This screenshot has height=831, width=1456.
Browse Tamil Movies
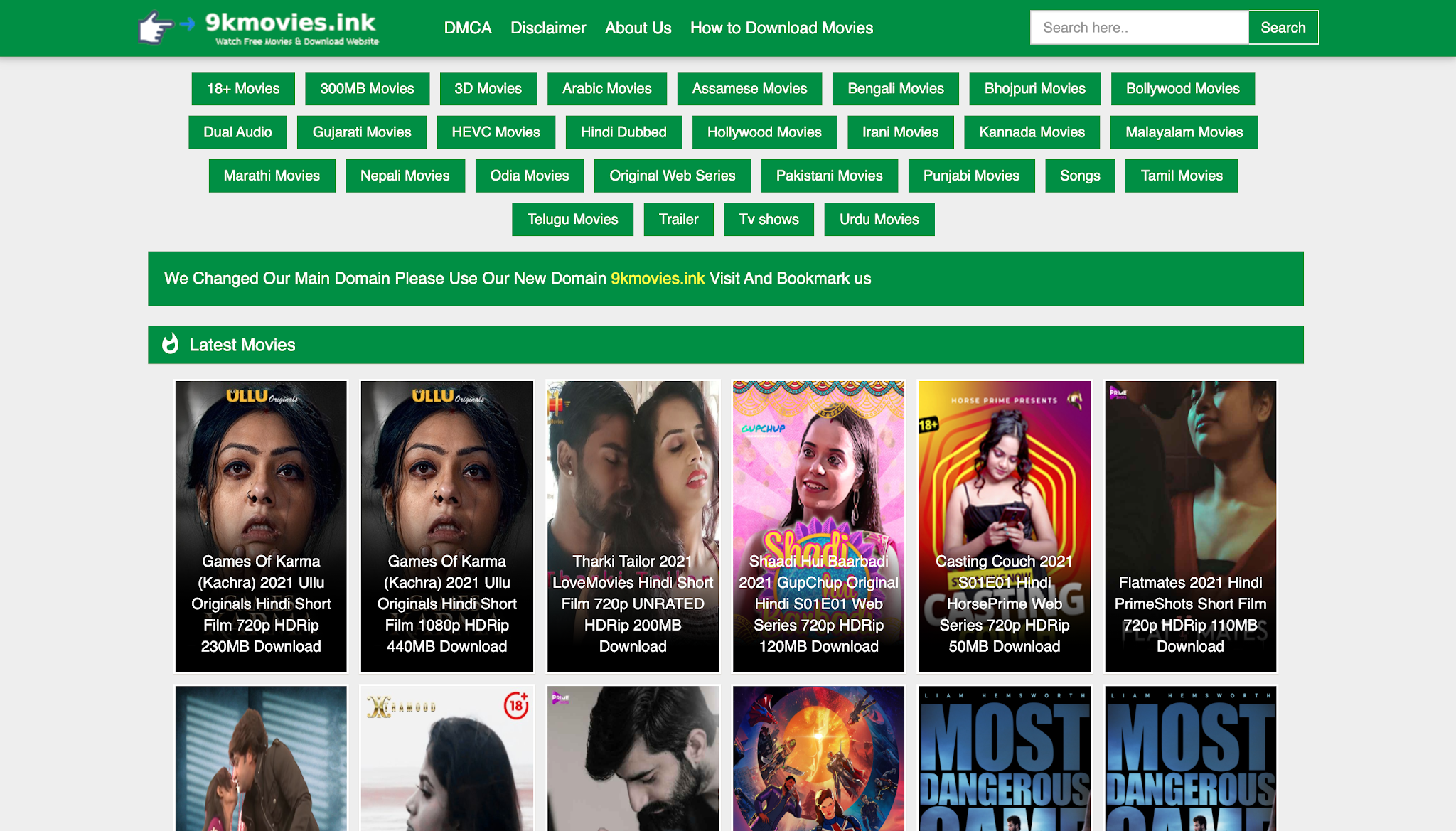pyautogui.click(x=1182, y=176)
